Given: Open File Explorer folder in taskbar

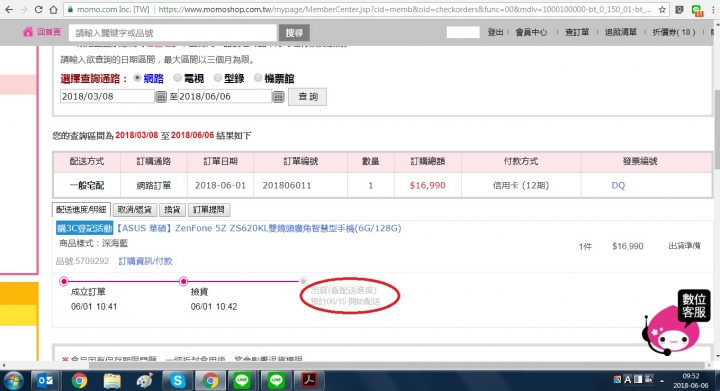Looking at the screenshot, I should (x=112, y=380).
